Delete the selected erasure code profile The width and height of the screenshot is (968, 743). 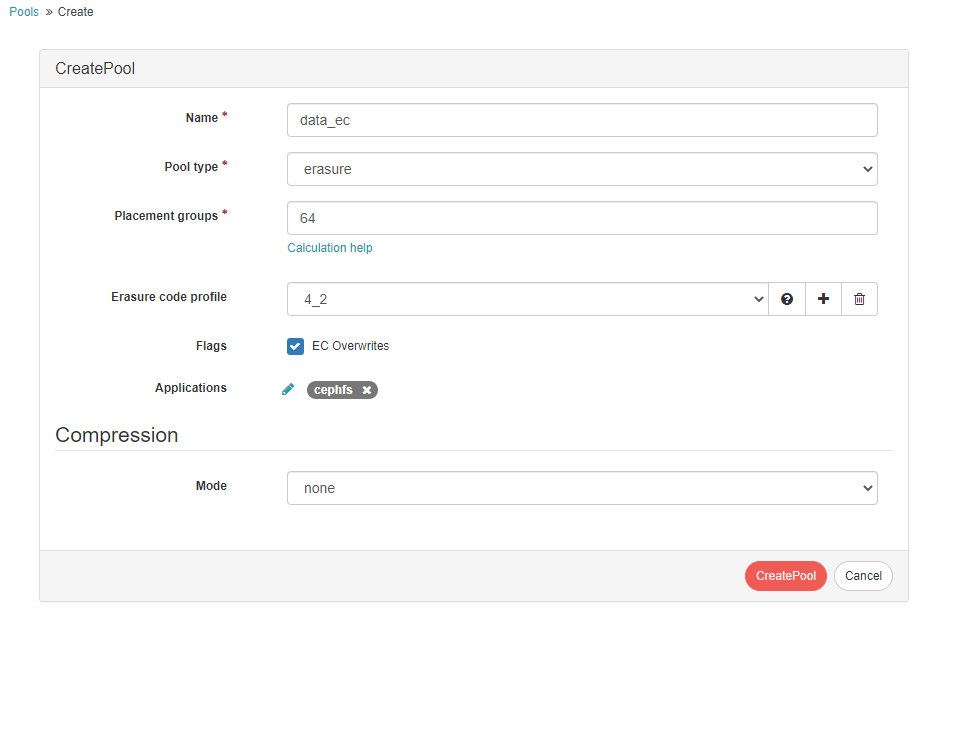(859, 299)
